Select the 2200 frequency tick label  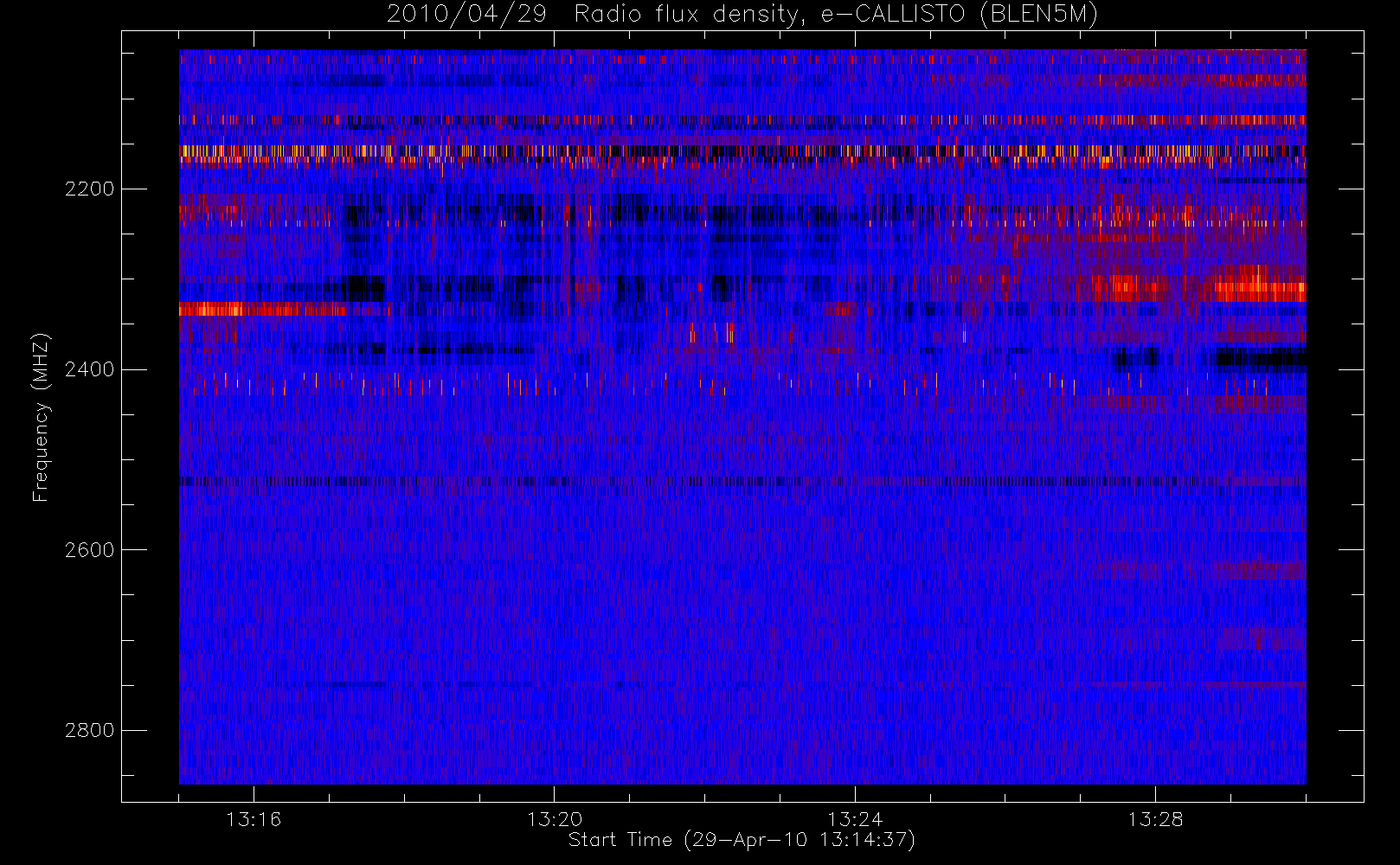(x=89, y=189)
